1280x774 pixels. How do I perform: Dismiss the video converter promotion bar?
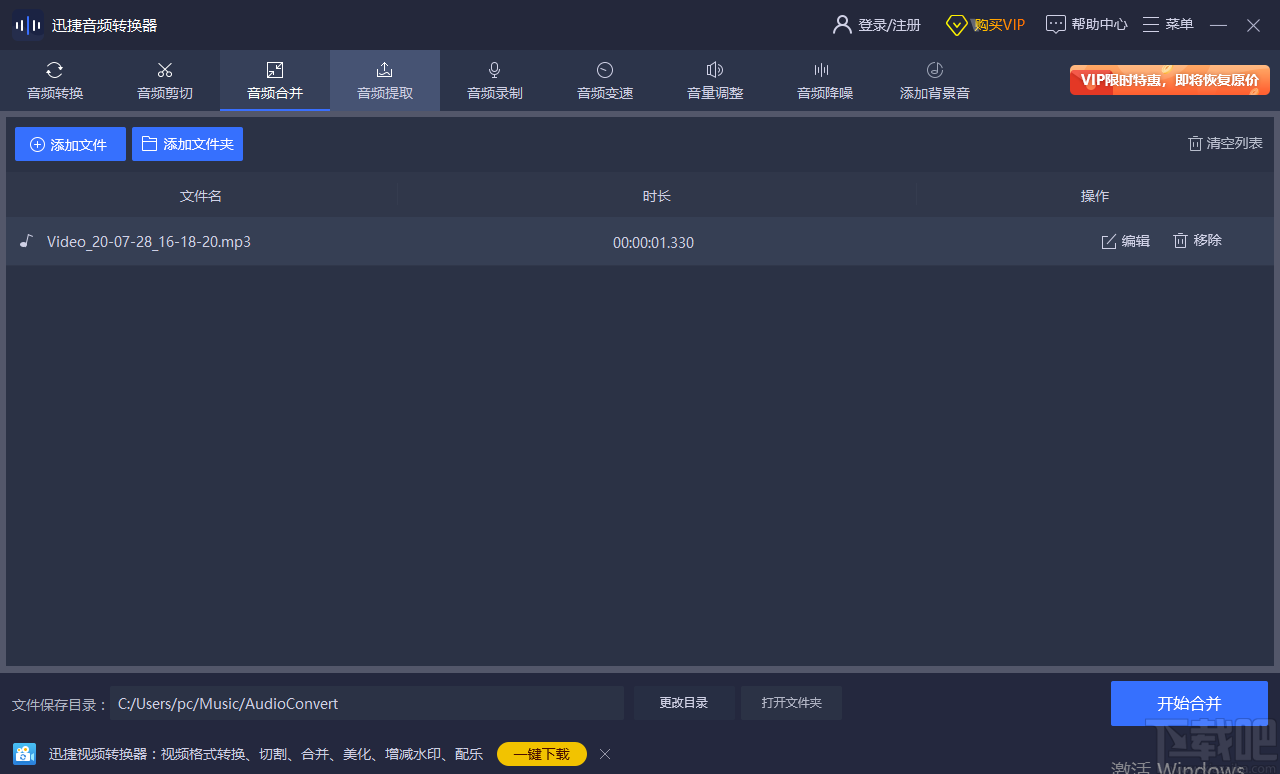605,754
